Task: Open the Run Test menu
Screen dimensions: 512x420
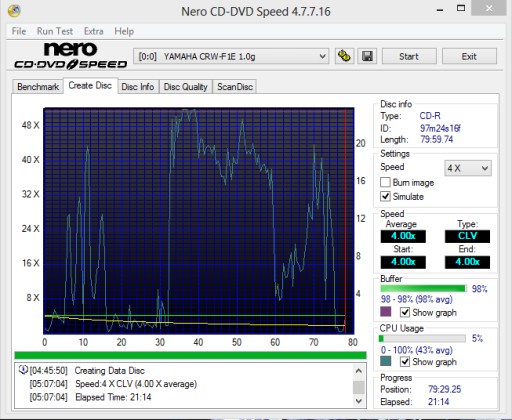Action: (55, 31)
